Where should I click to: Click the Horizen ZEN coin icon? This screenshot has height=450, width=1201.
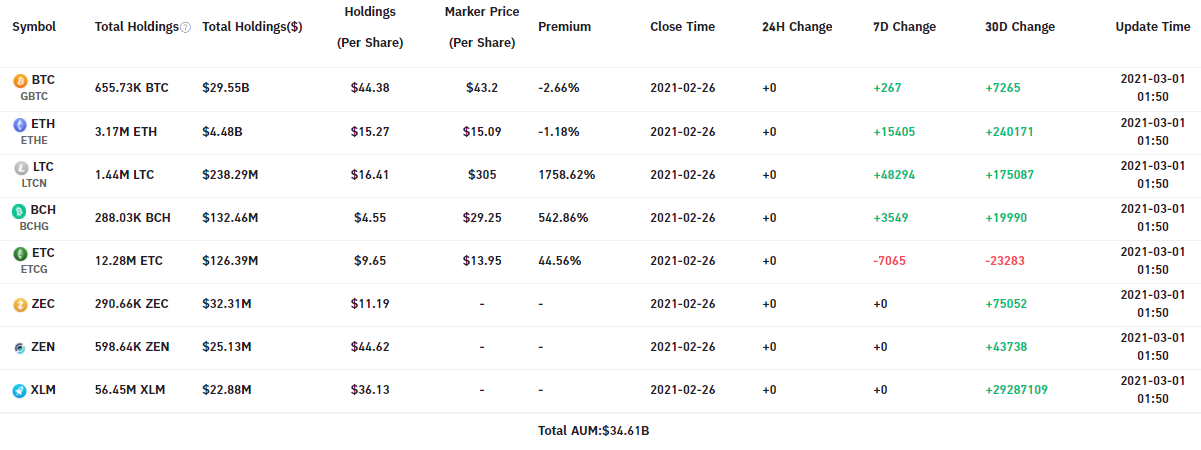tap(20, 347)
